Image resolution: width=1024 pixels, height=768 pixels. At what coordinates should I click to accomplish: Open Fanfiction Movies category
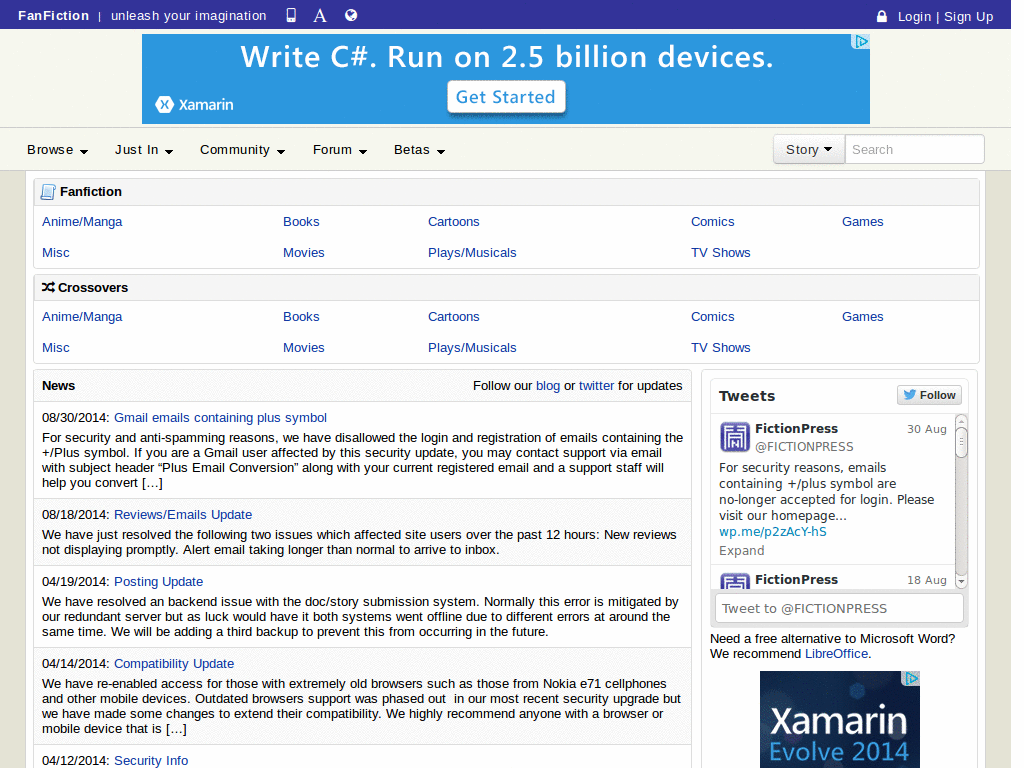point(304,252)
